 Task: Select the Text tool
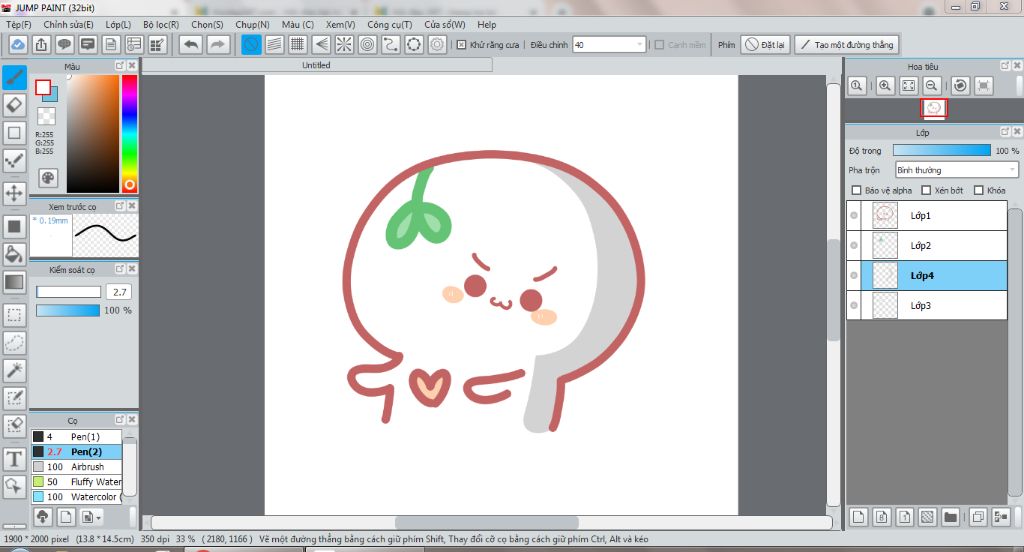point(14,459)
